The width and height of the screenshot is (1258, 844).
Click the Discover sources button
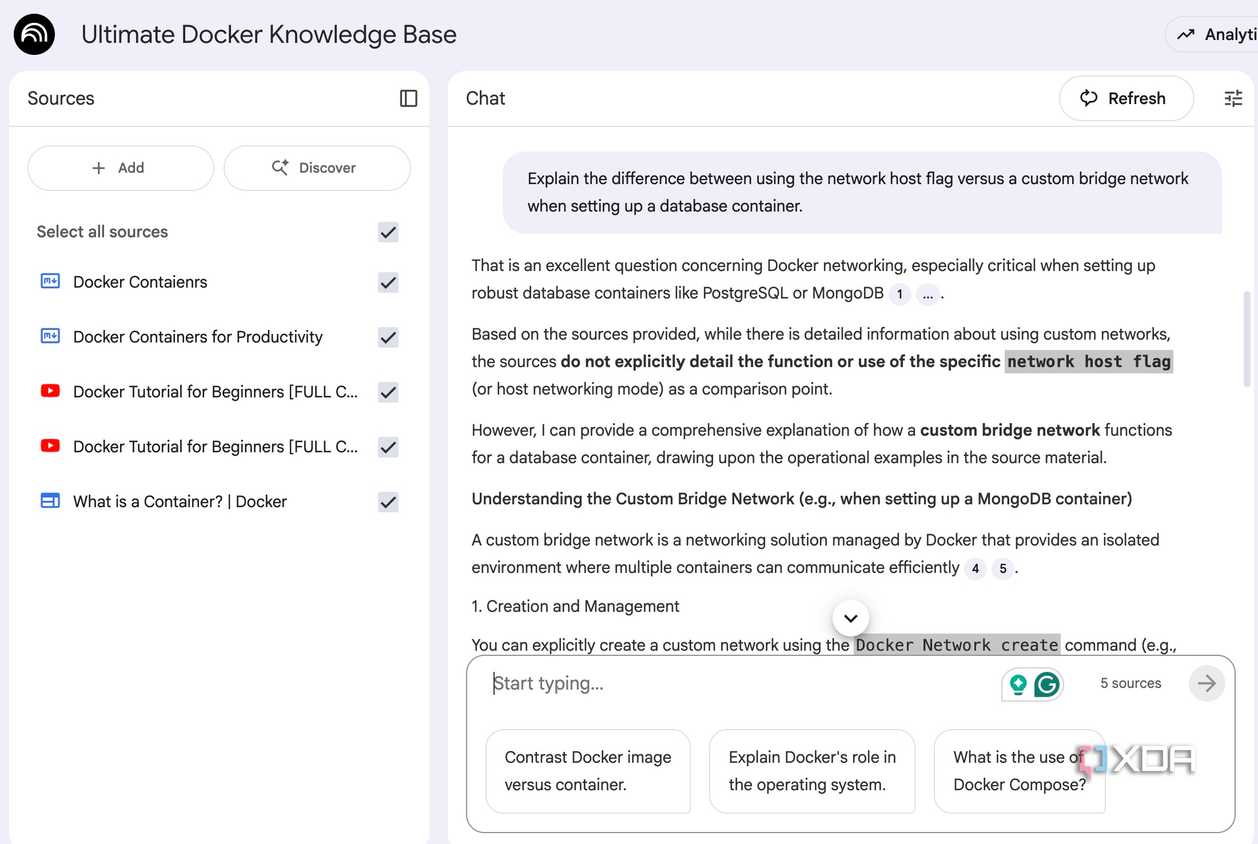coord(317,168)
